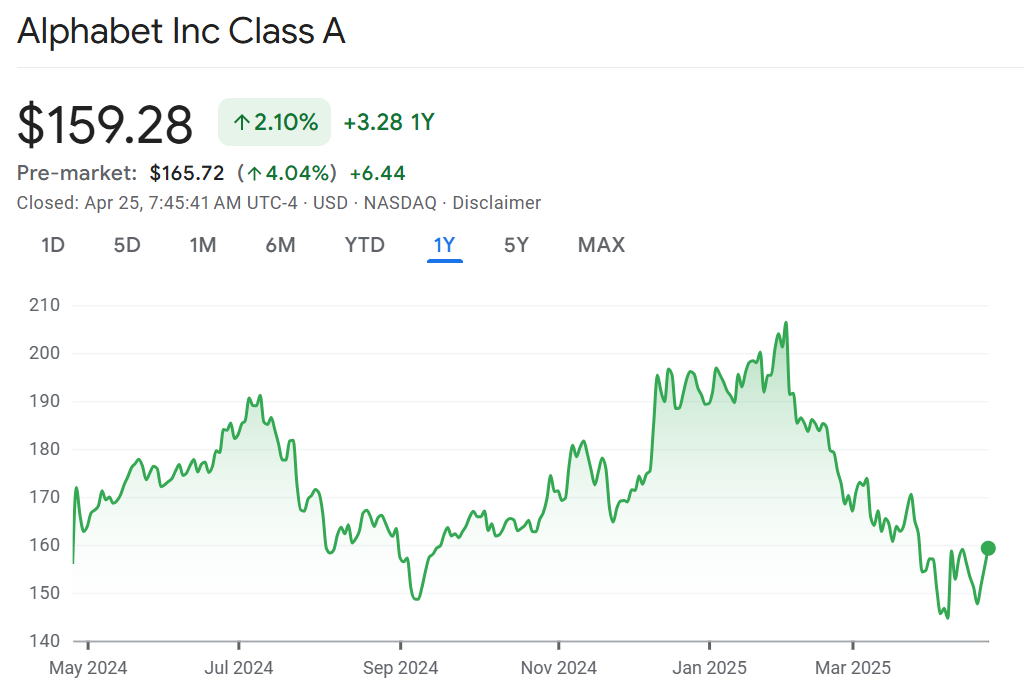Click the $159.28 current price
The height and width of the screenshot is (696, 1024).
point(105,125)
